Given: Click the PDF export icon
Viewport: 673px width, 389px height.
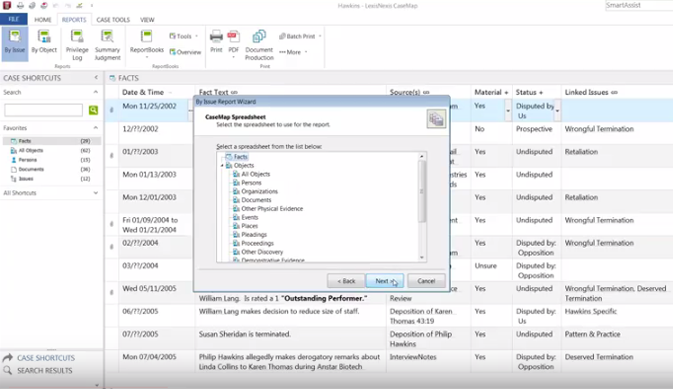Looking at the screenshot, I should tap(233, 43).
